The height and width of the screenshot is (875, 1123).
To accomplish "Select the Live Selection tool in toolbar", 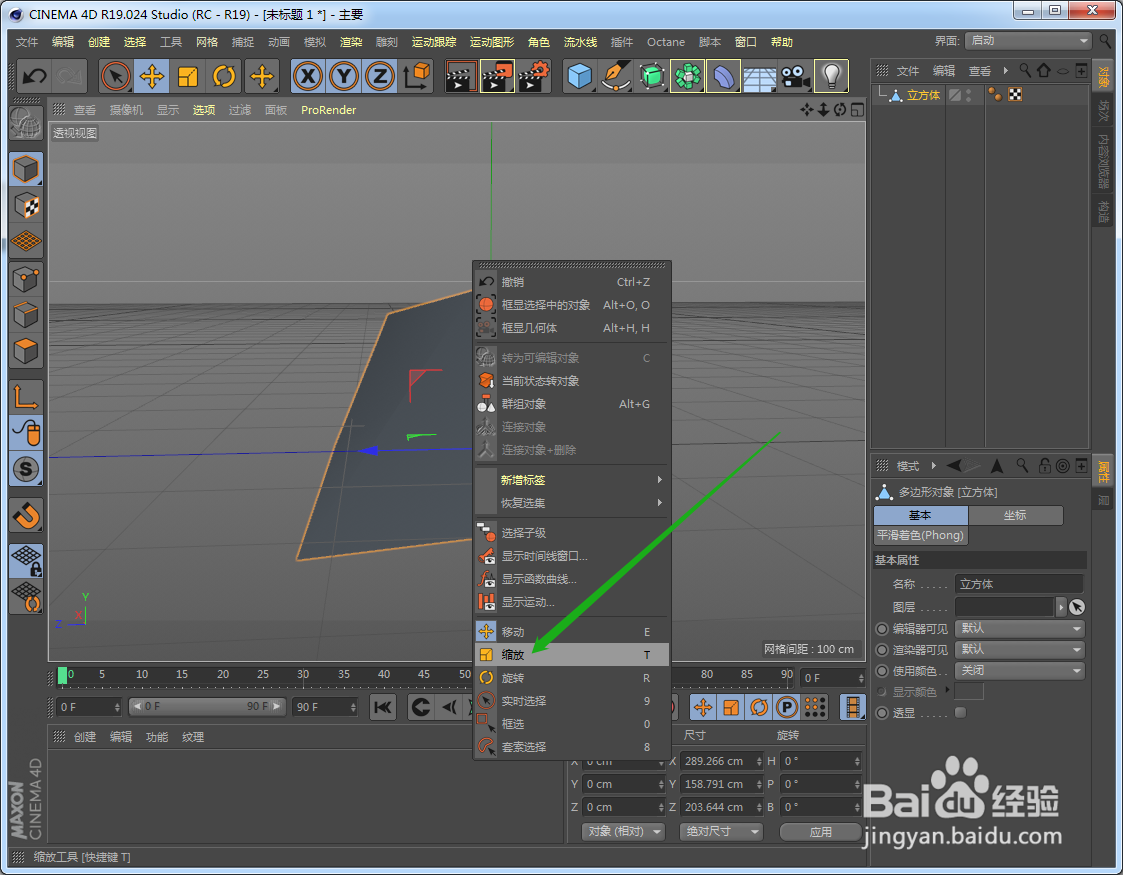I will tap(115, 77).
